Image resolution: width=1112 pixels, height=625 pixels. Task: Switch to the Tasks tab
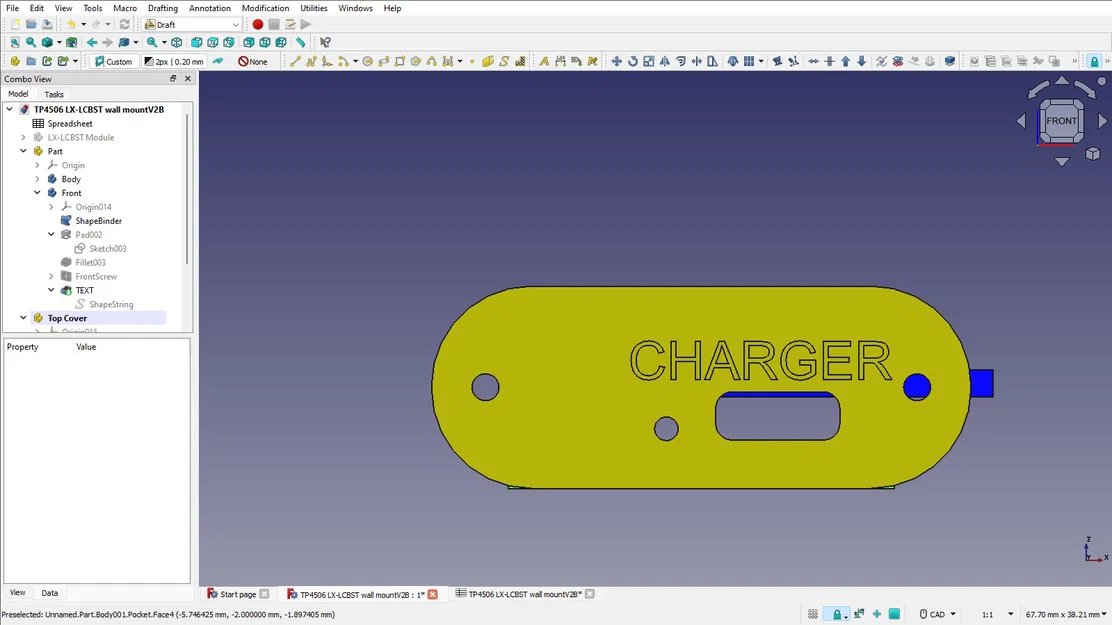pos(54,94)
